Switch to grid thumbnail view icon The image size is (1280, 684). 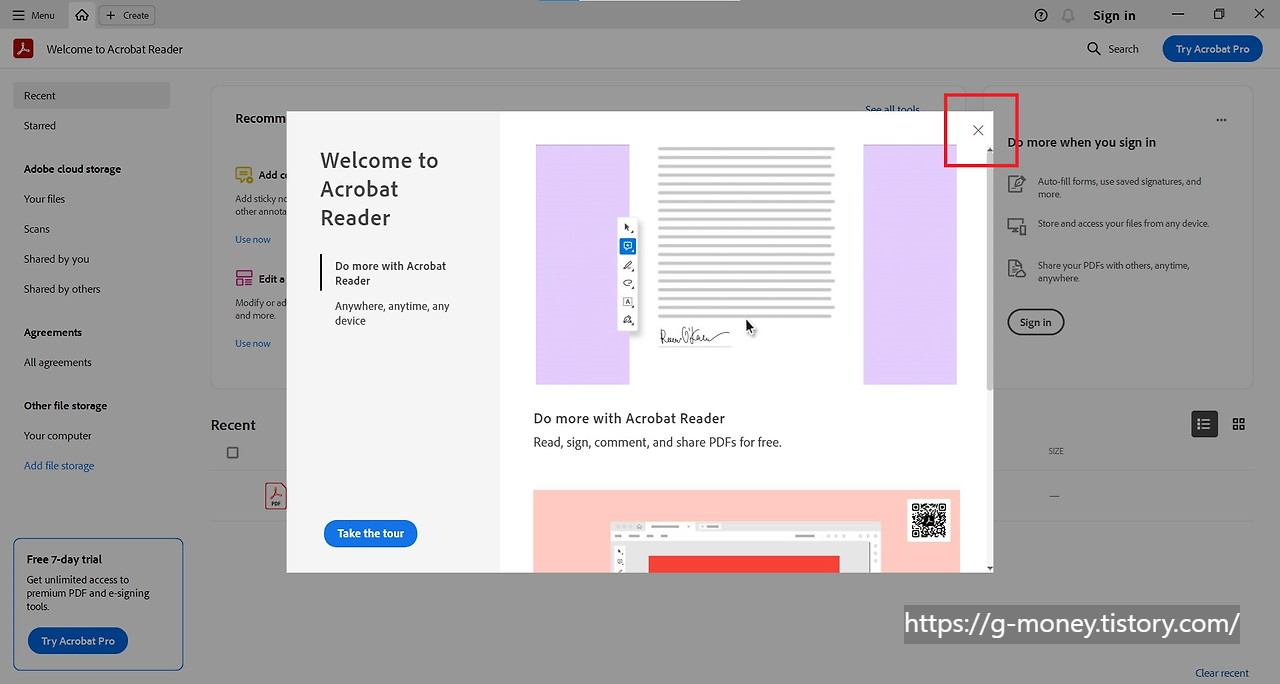click(1239, 424)
